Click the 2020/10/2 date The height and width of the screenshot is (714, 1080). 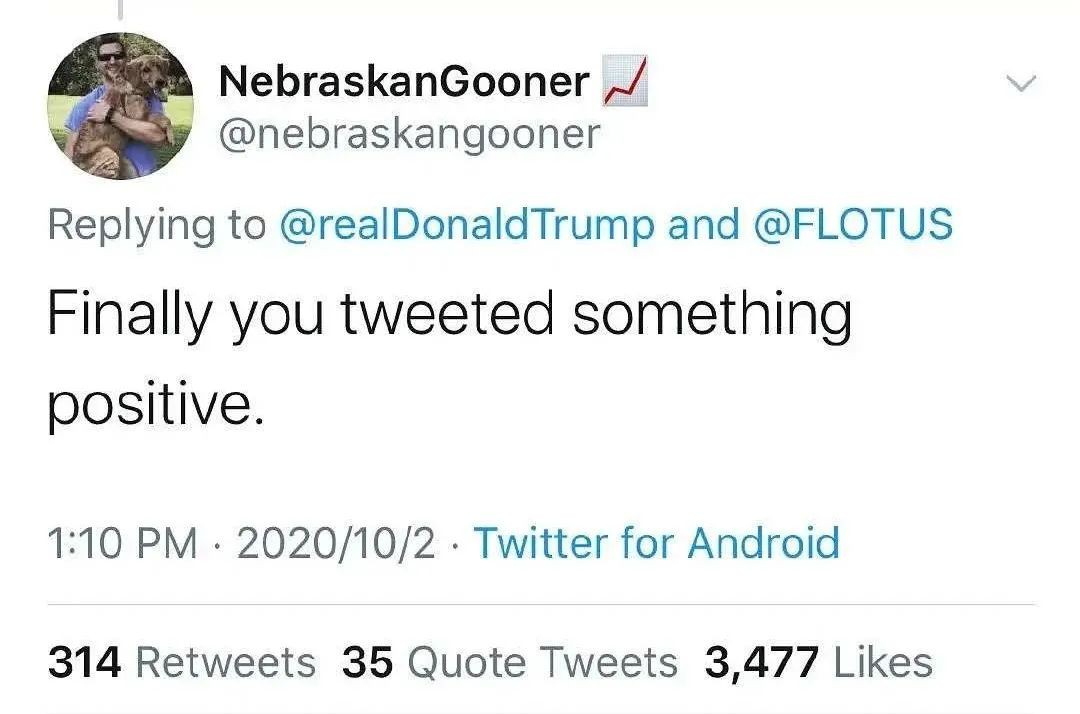coord(338,543)
